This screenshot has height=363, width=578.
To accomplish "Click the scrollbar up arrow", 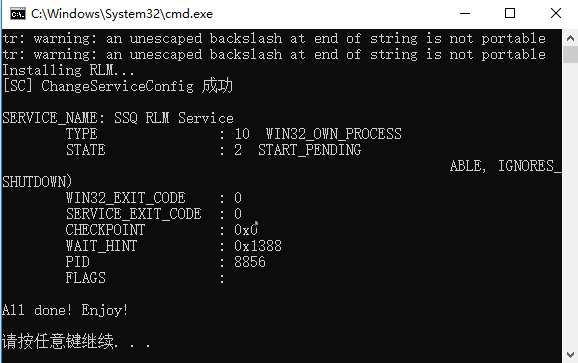I will point(570,38).
